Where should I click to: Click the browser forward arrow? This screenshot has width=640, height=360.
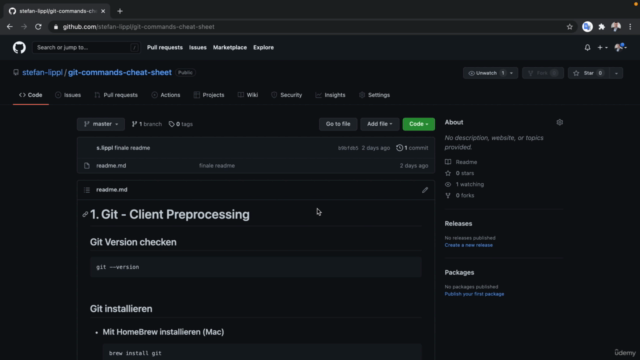pos(24,27)
